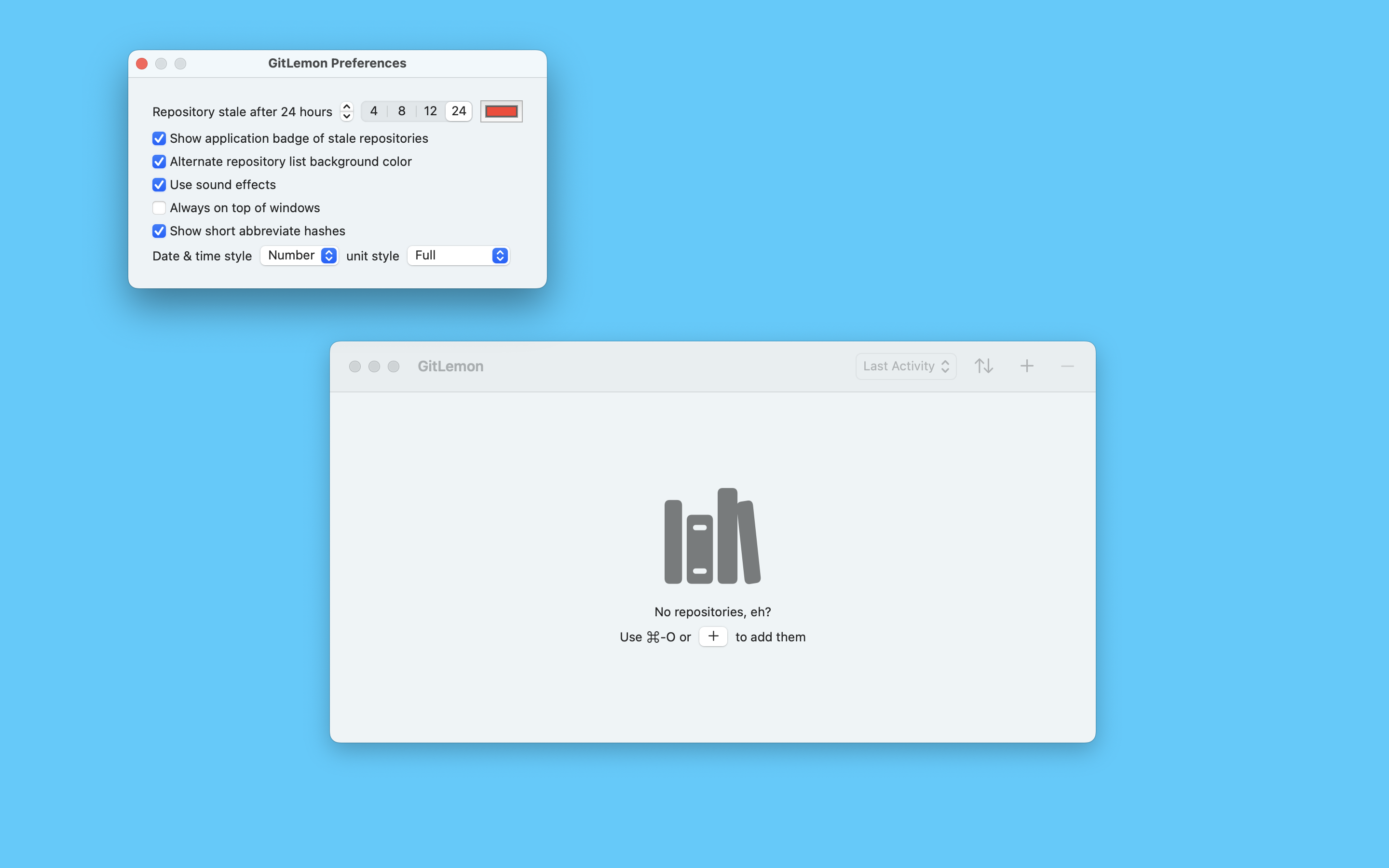Screen dimensions: 1389x868
Task: Click the bookshelf icon in the empty repository list
Action: 712,536
